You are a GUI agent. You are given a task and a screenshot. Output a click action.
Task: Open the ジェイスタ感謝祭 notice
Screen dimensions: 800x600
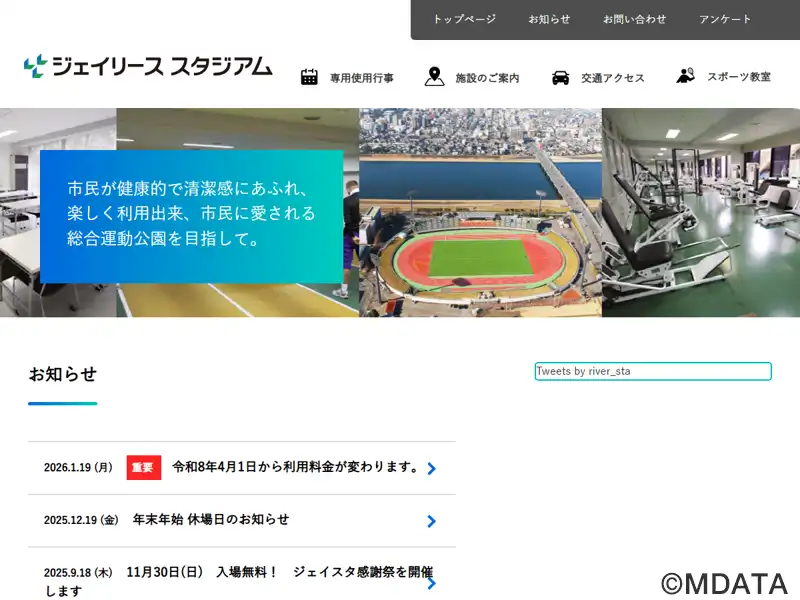(x=239, y=581)
